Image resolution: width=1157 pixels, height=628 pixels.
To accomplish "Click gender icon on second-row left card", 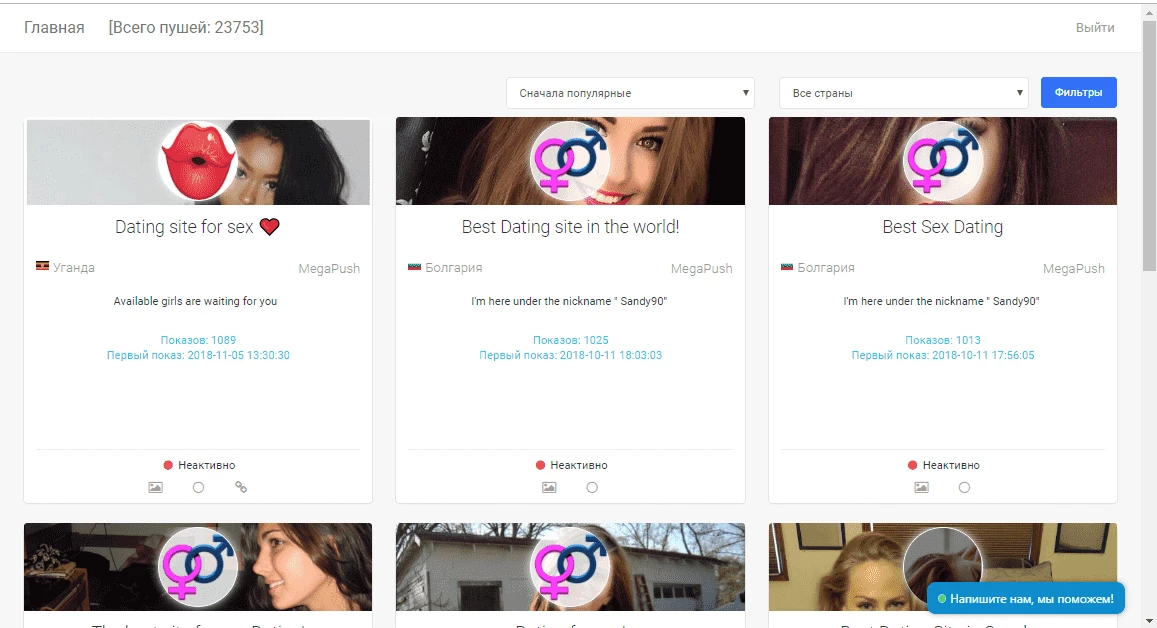I will 198,567.
